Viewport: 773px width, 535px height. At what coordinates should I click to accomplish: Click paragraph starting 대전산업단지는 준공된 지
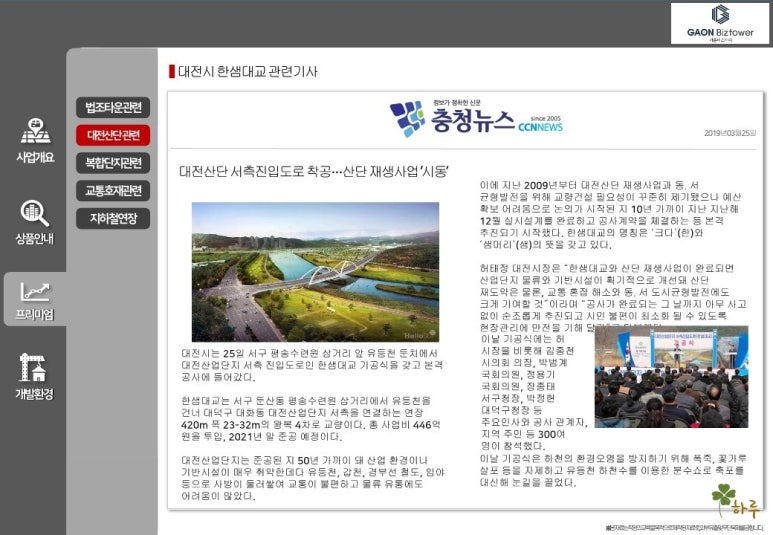[x=313, y=478]
